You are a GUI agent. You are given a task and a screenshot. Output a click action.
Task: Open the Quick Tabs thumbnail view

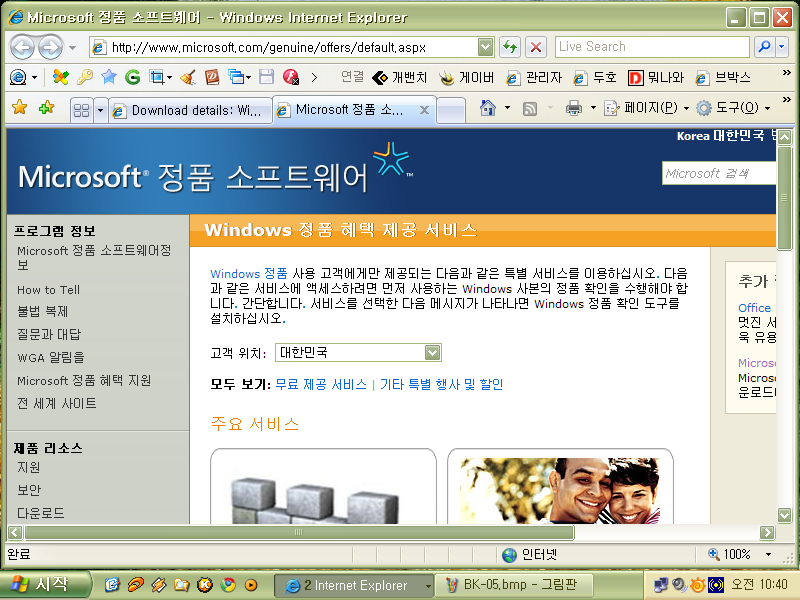(82, 110)
